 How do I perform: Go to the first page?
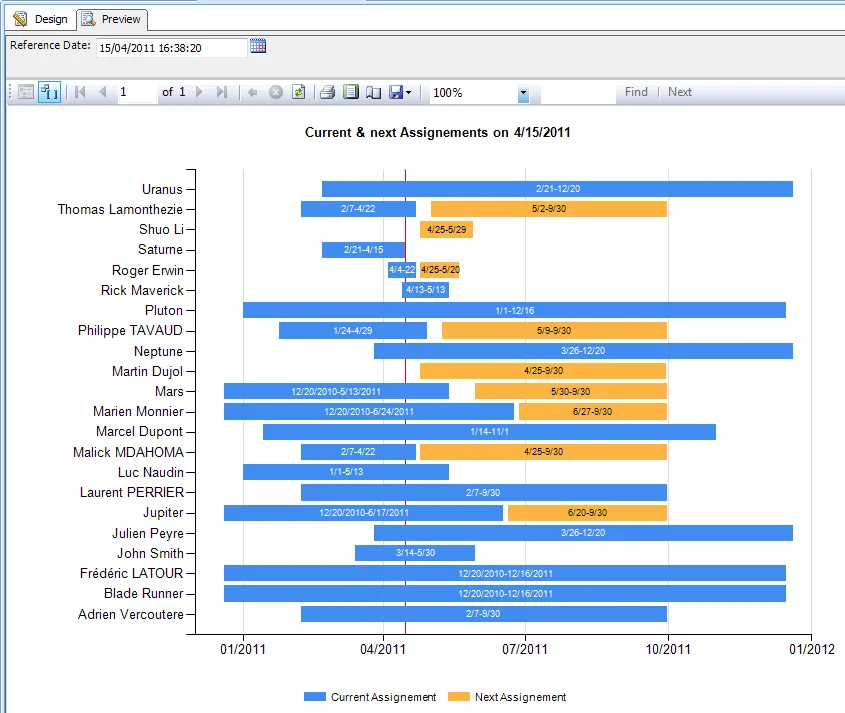click(80, 92)
